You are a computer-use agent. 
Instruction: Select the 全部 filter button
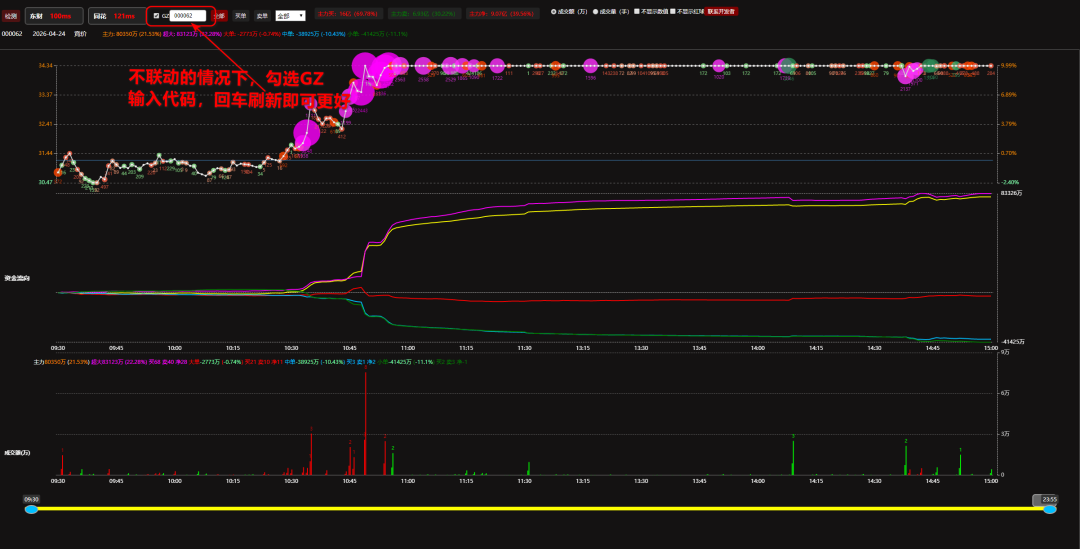(219, 16)
